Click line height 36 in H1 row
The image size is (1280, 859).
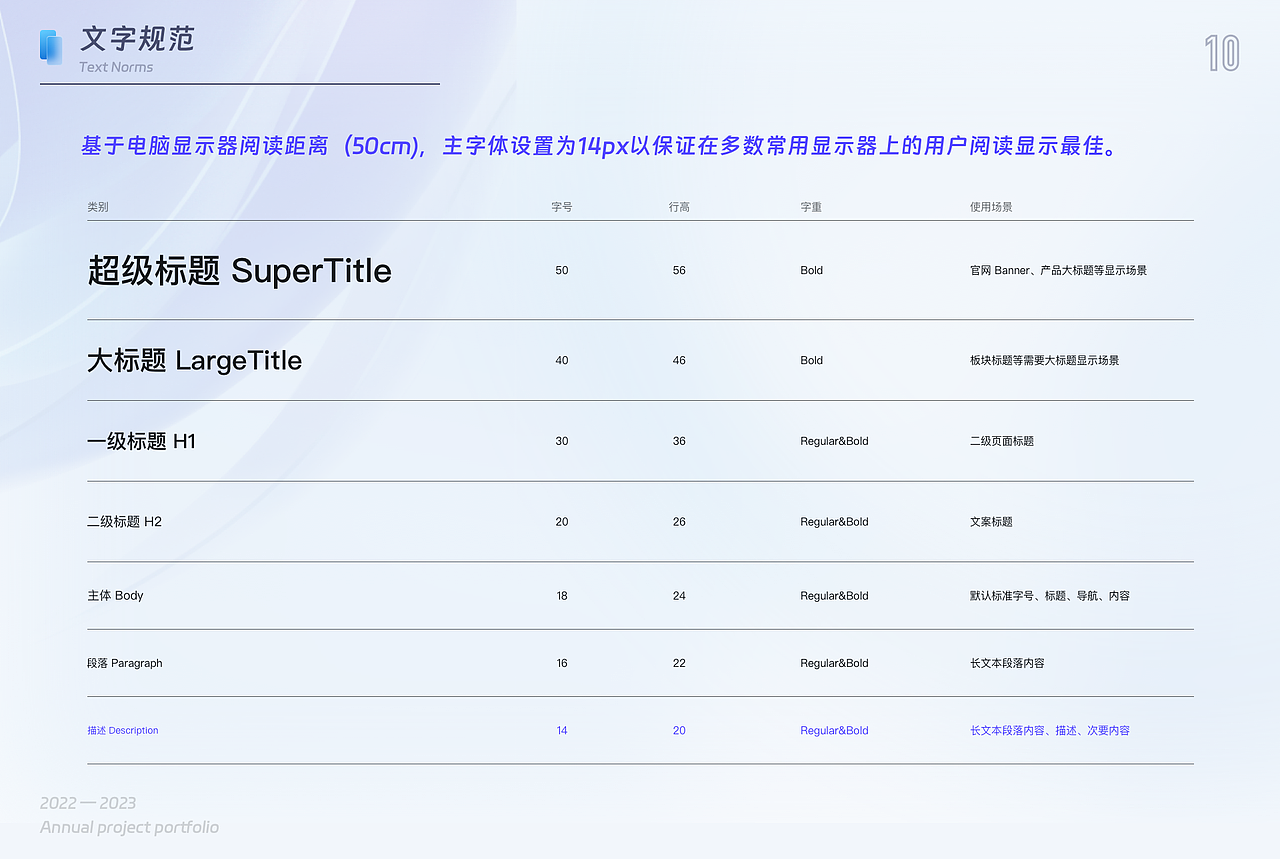(x=679, y=441)
